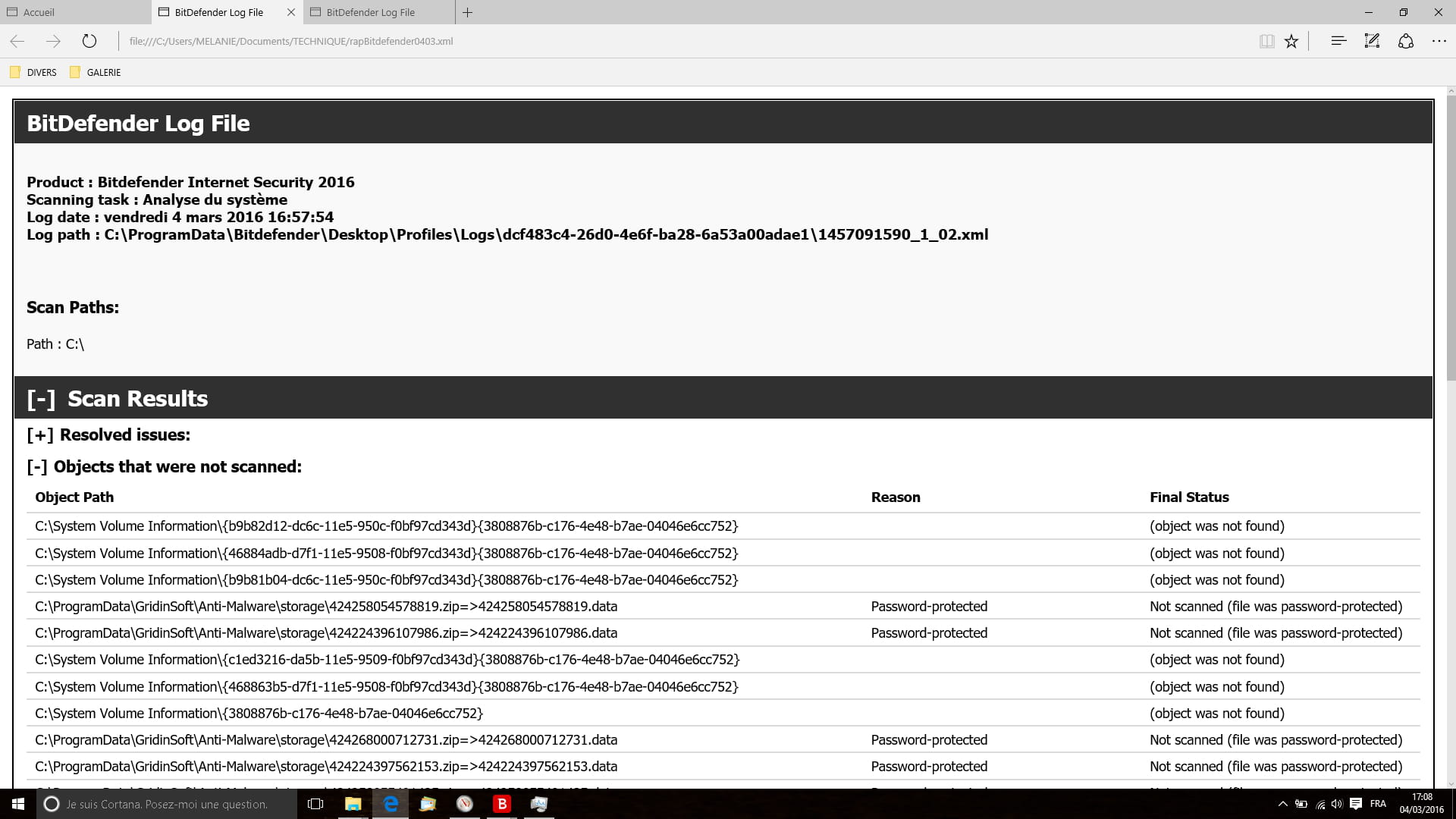The image size is (1456, 819).
Task: Click scrollbar down arrow
Action: pyautogui.click(x=1451, y=783)
